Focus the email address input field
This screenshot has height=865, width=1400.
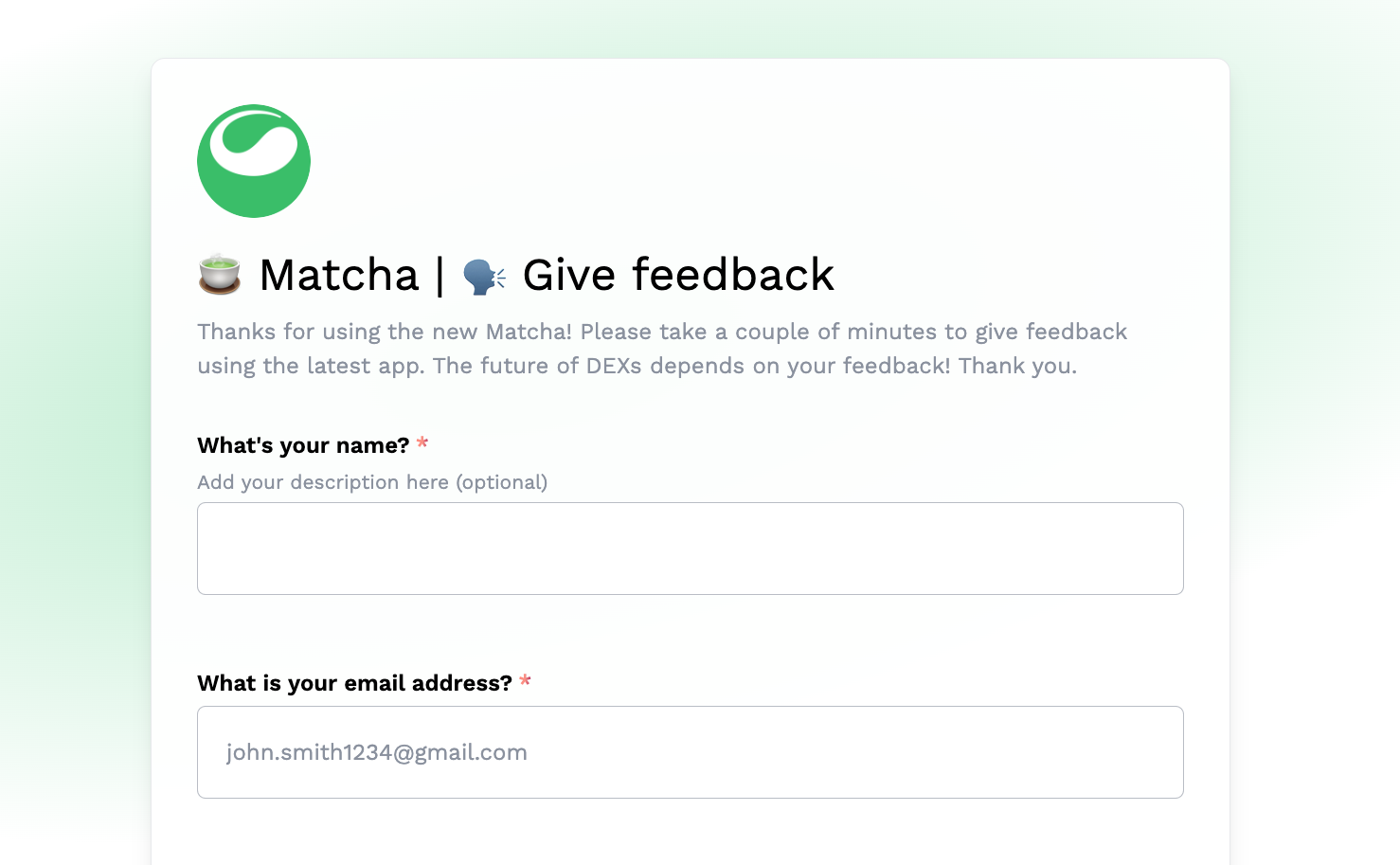(x=690, y=752)
